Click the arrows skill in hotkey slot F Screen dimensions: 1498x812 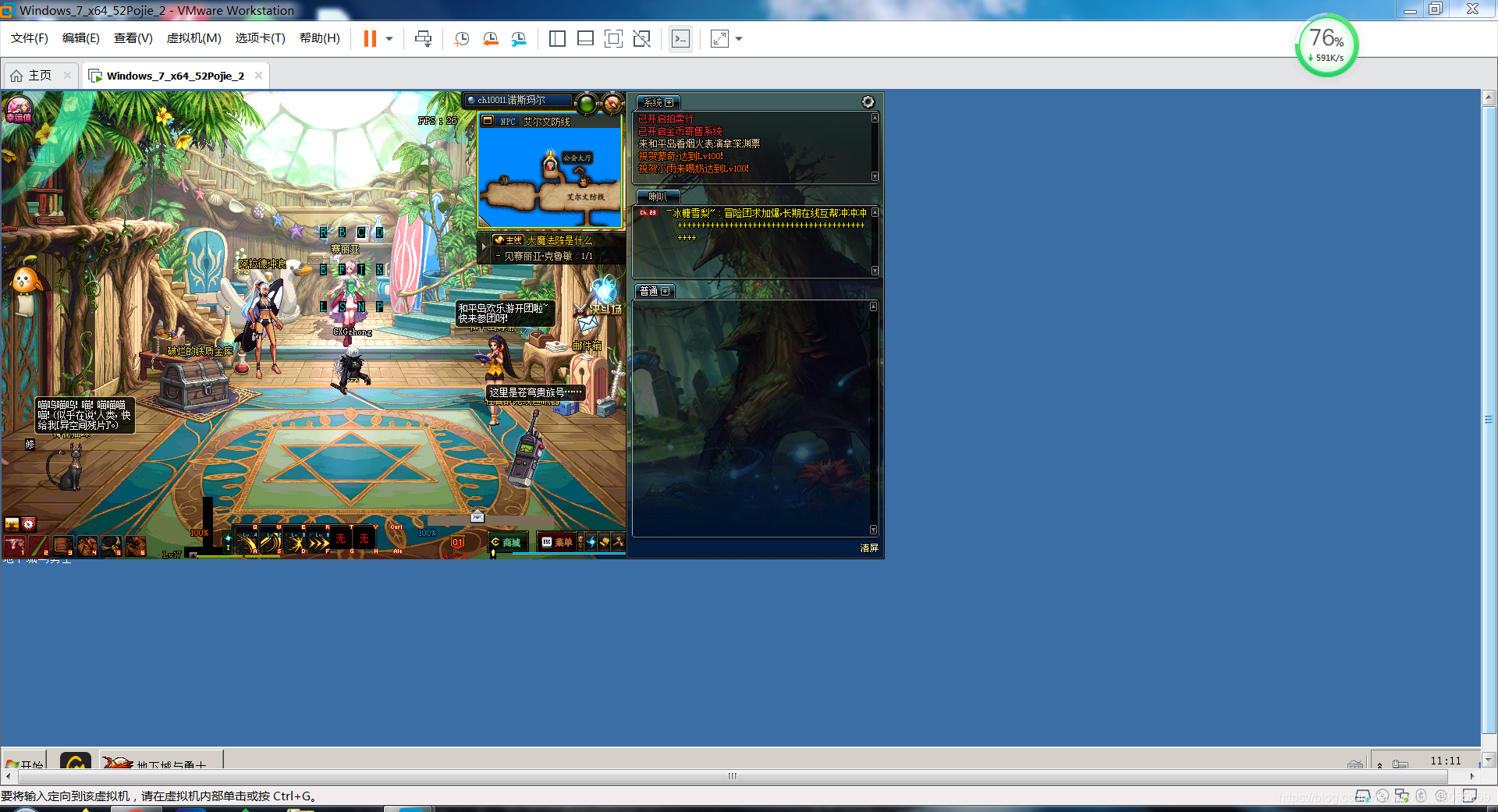click(x=318, y=541)
